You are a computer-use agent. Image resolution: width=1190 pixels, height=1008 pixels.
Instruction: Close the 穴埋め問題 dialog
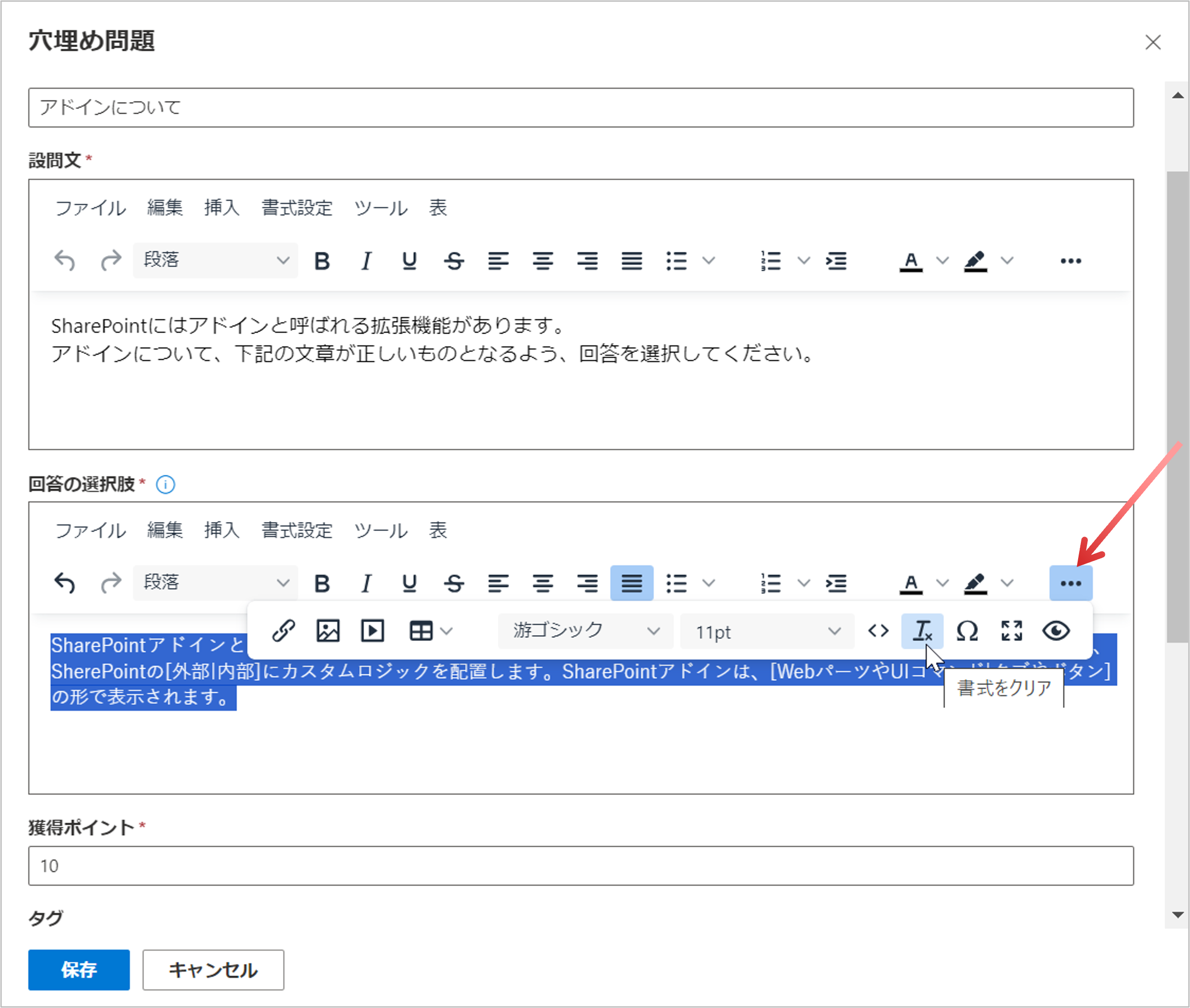[x=1153, y=42]
